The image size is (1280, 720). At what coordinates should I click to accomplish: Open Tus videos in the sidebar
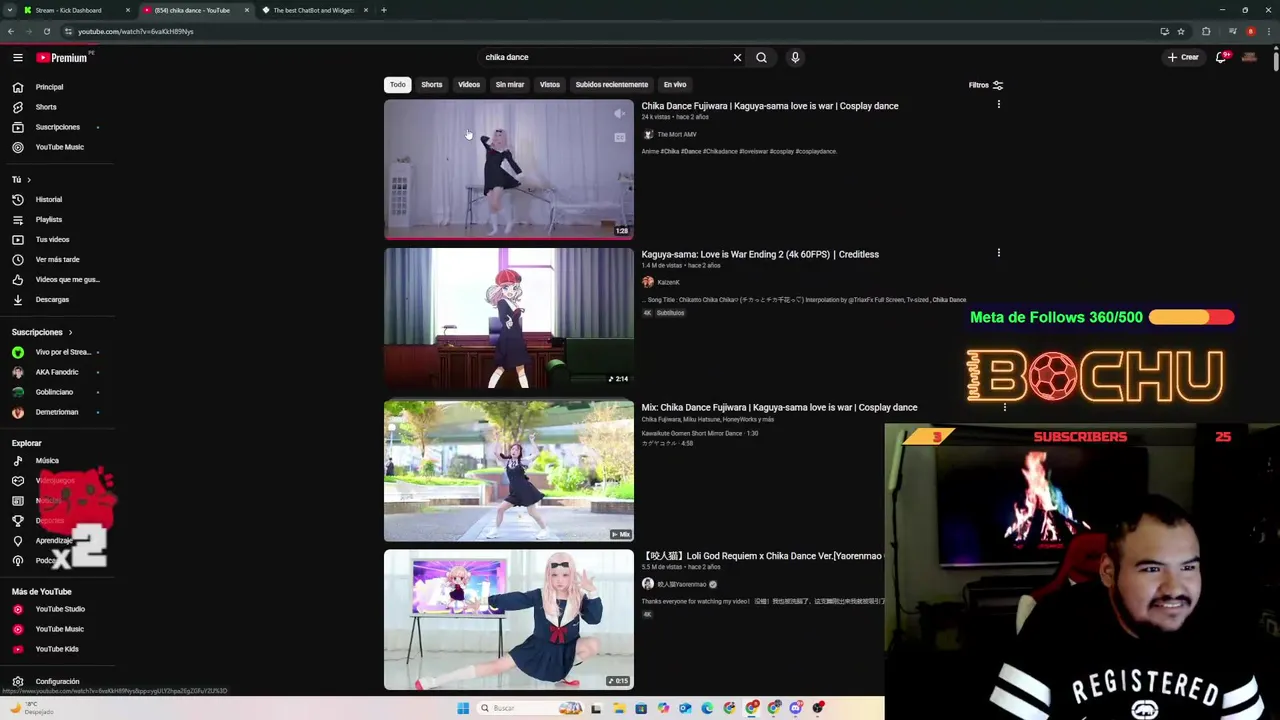(52, 239)
